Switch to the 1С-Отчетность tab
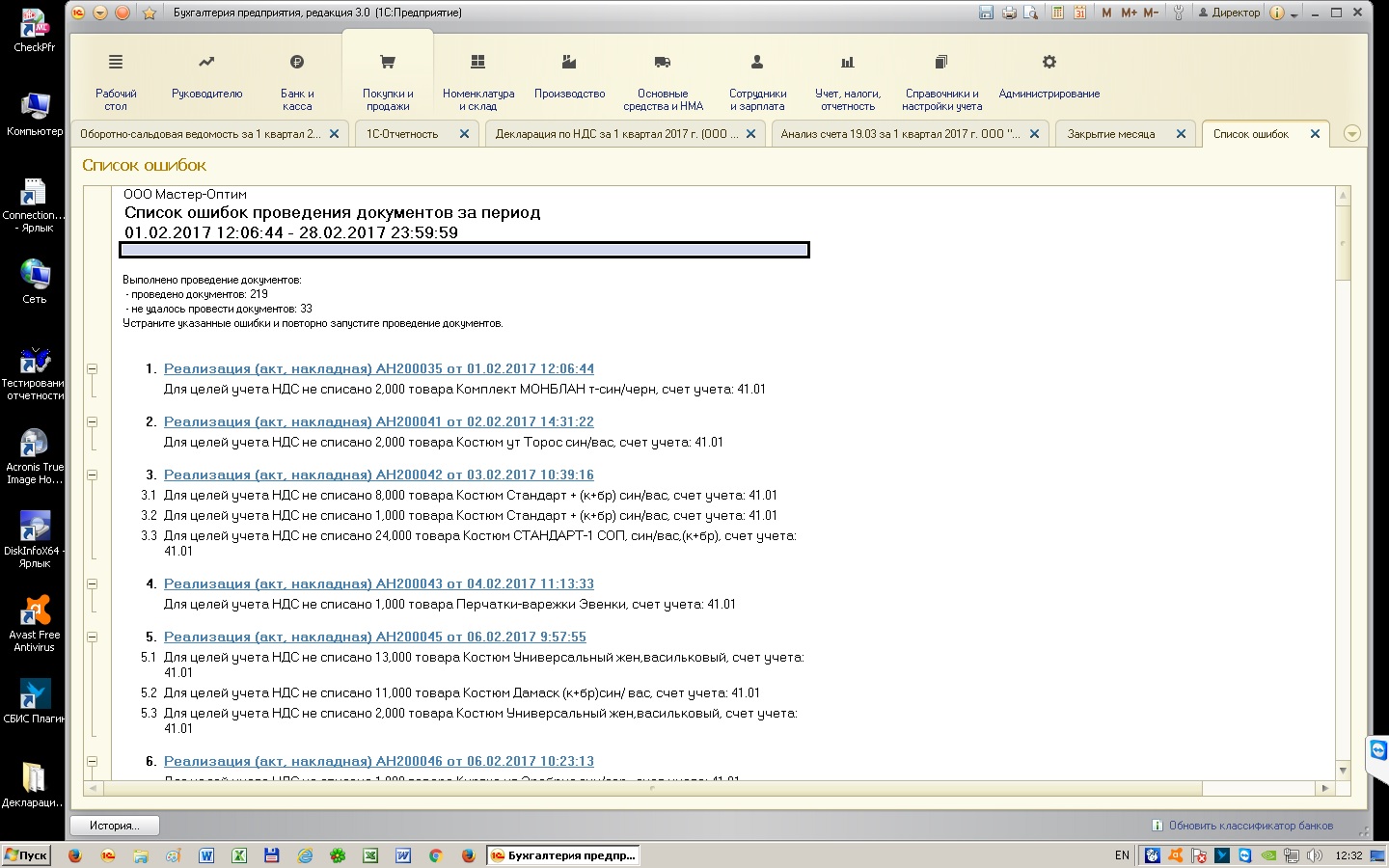Viewport: 1389px width, 868px height. coord(402,134)
